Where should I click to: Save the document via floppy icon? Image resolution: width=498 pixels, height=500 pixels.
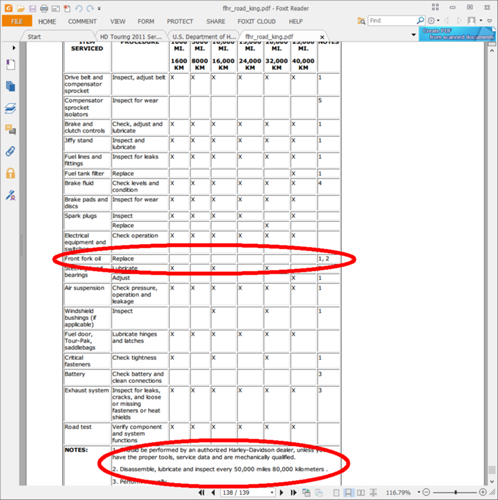[32, 8]
